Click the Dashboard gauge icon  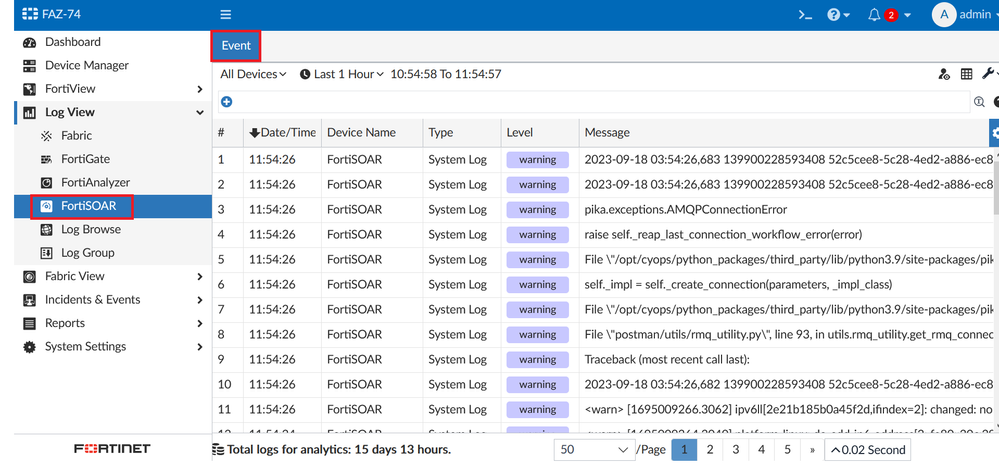pos(29,43)
